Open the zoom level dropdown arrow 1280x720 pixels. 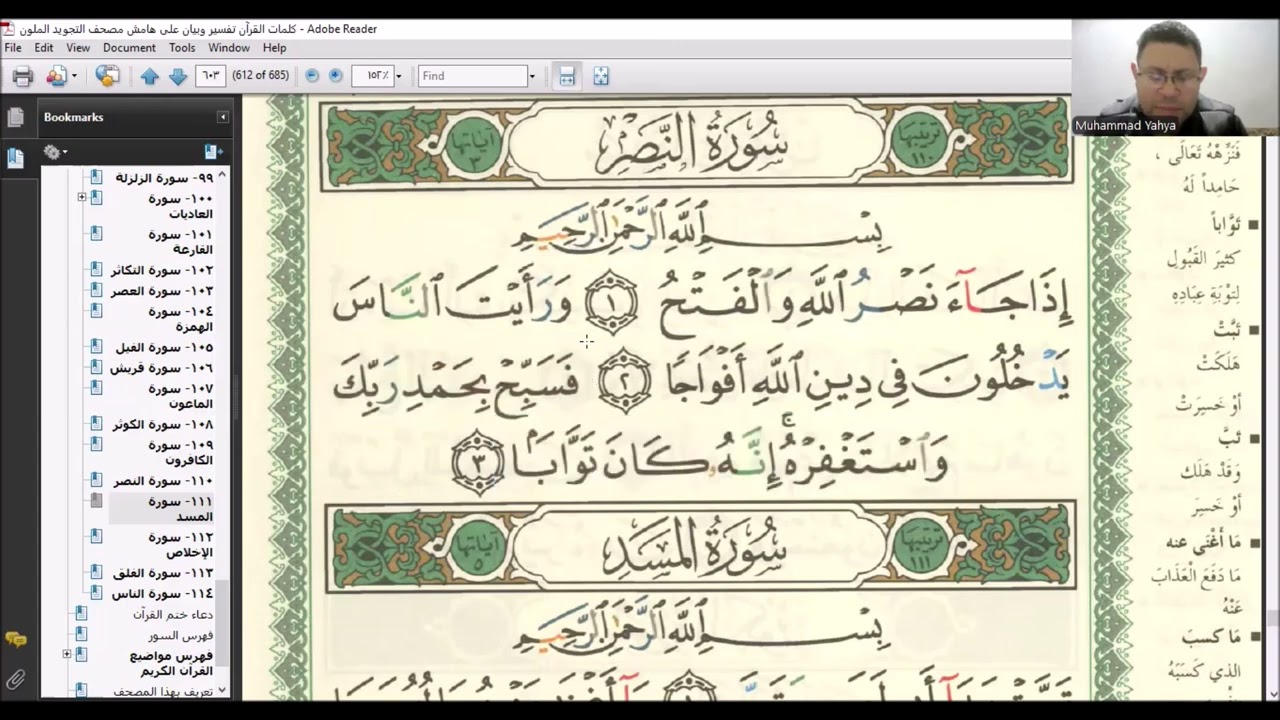[398, 76]
